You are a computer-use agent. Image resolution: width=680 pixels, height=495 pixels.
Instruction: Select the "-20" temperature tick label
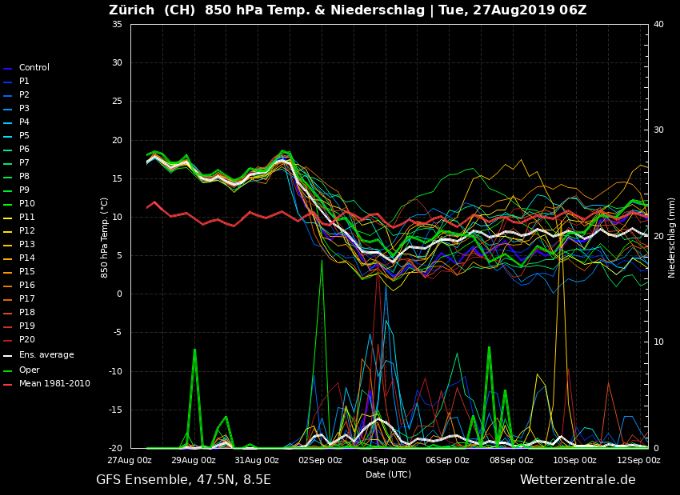116,449
